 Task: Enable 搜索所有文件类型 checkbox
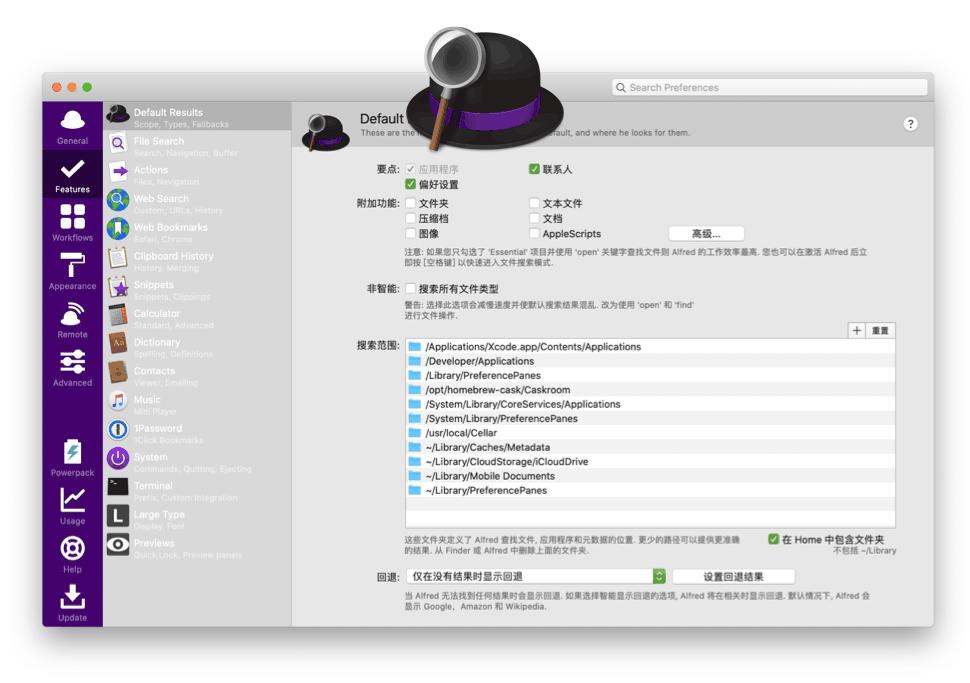point(410,288)
